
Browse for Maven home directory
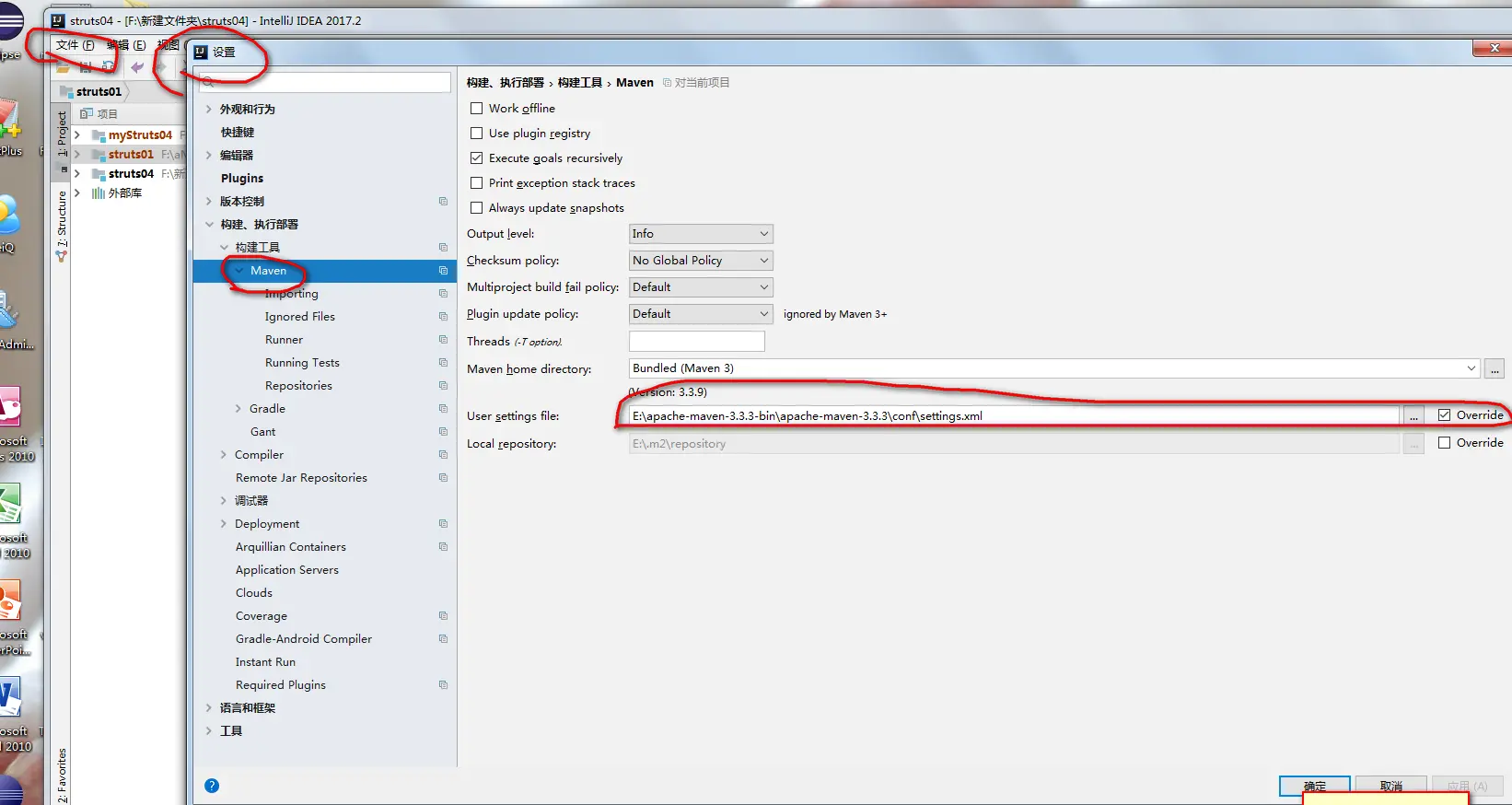(1495, 369)
